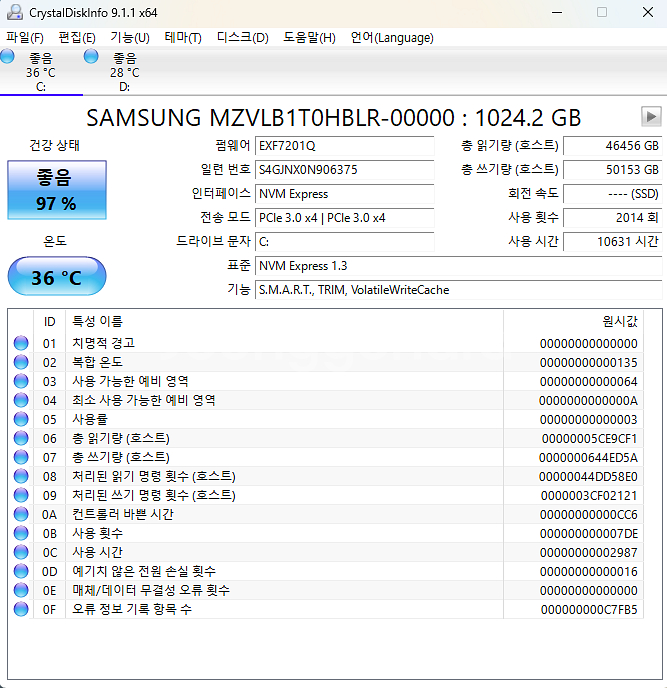This screenshot has height=688, width=667.
Task: Click status icon of 복합 온도 row
Action: point(21,362)
